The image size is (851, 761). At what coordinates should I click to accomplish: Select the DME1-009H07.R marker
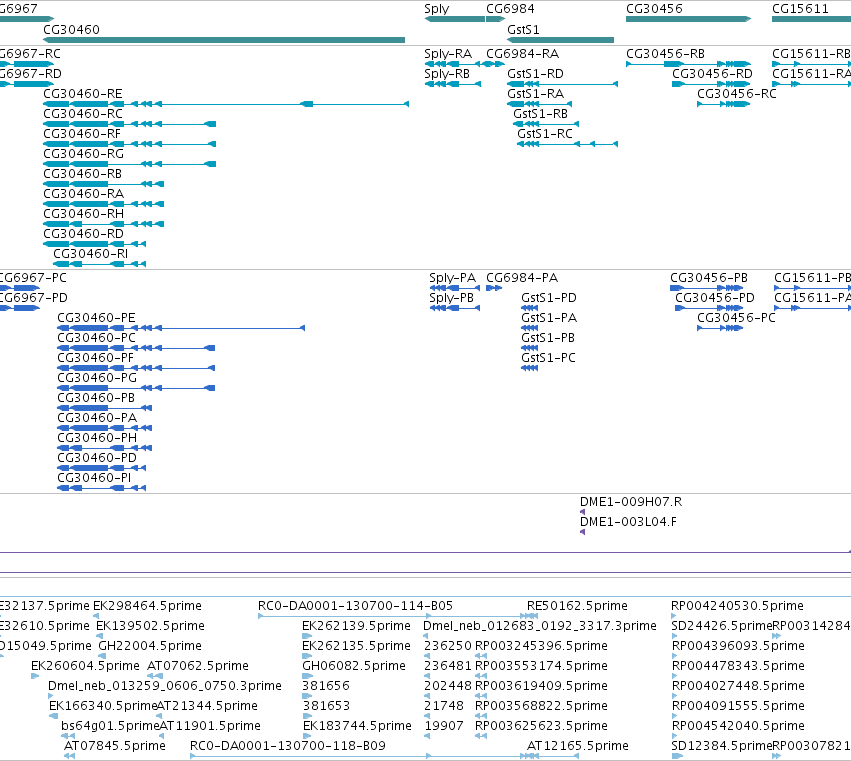[582, 512]
